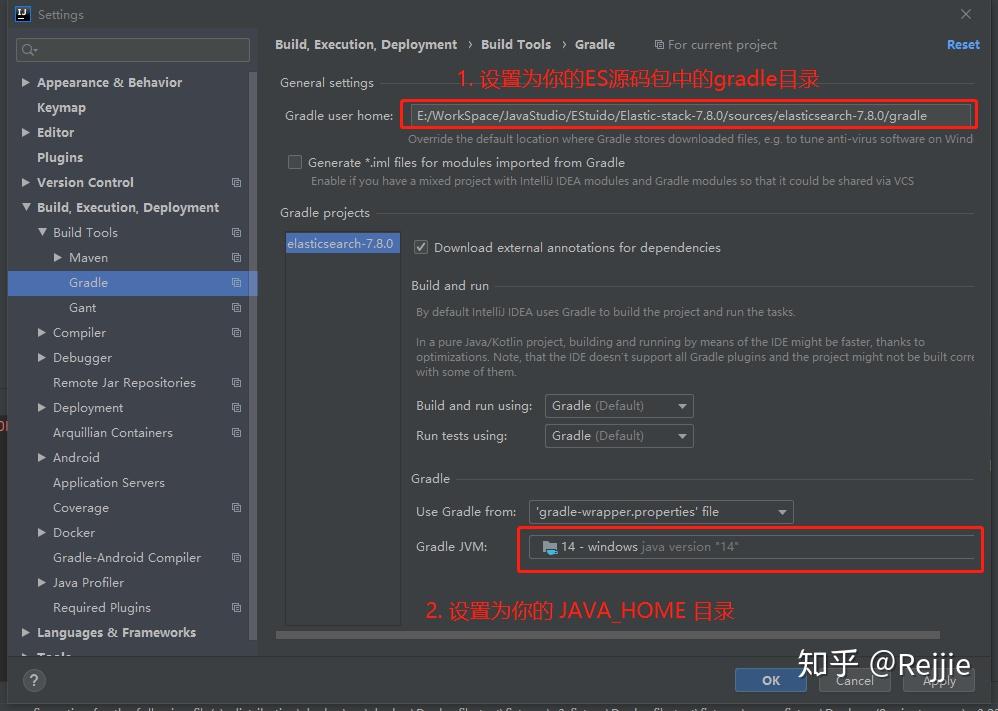This screenshot has width=998, height=711.
Task: Click the project-level icon beside the Gradle row
Action: click(x=236, y=283)
